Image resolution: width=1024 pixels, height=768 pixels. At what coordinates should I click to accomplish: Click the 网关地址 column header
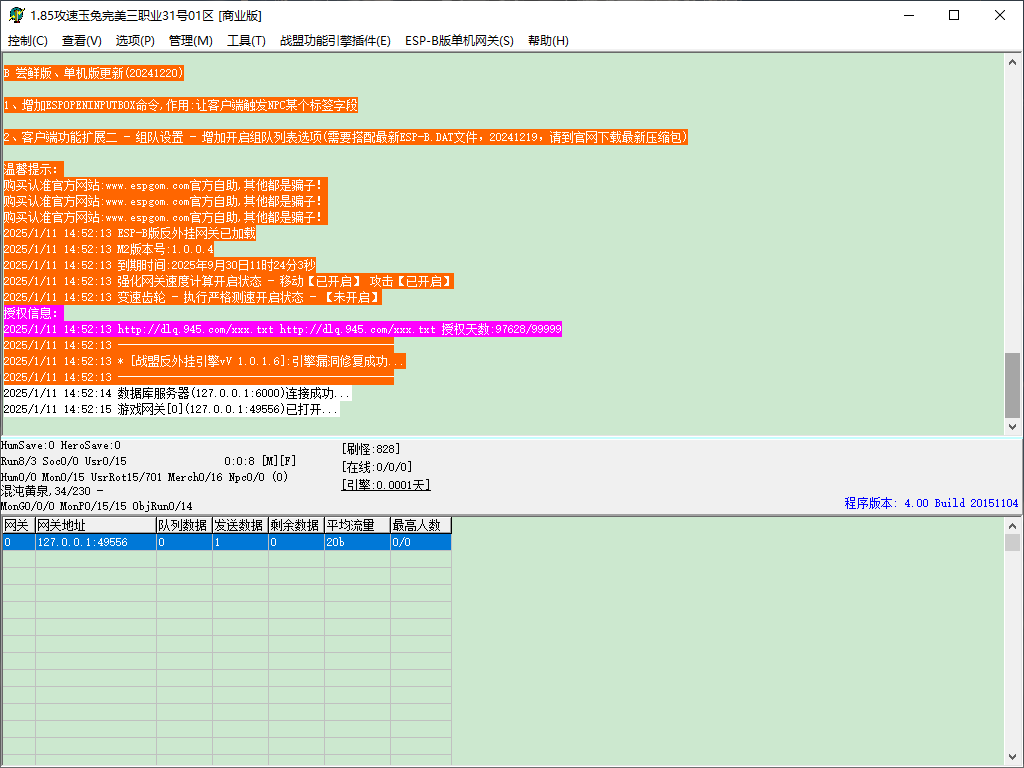(x=95, y=525)
